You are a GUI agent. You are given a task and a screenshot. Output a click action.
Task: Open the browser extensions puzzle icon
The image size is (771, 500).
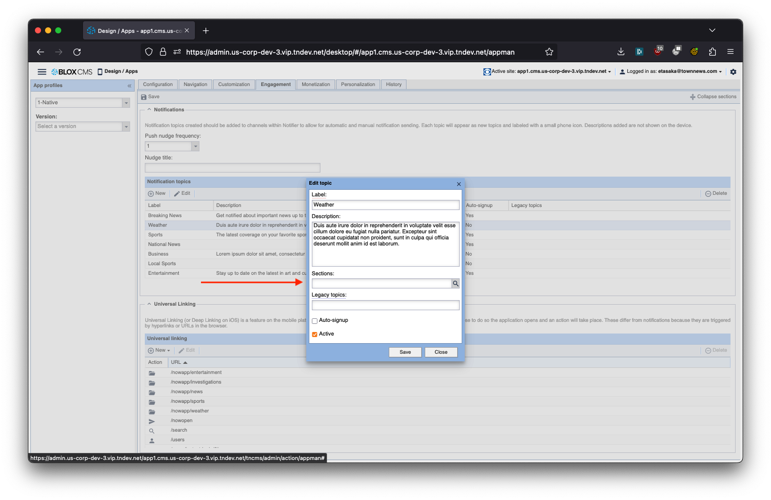[x=712, y=52]
